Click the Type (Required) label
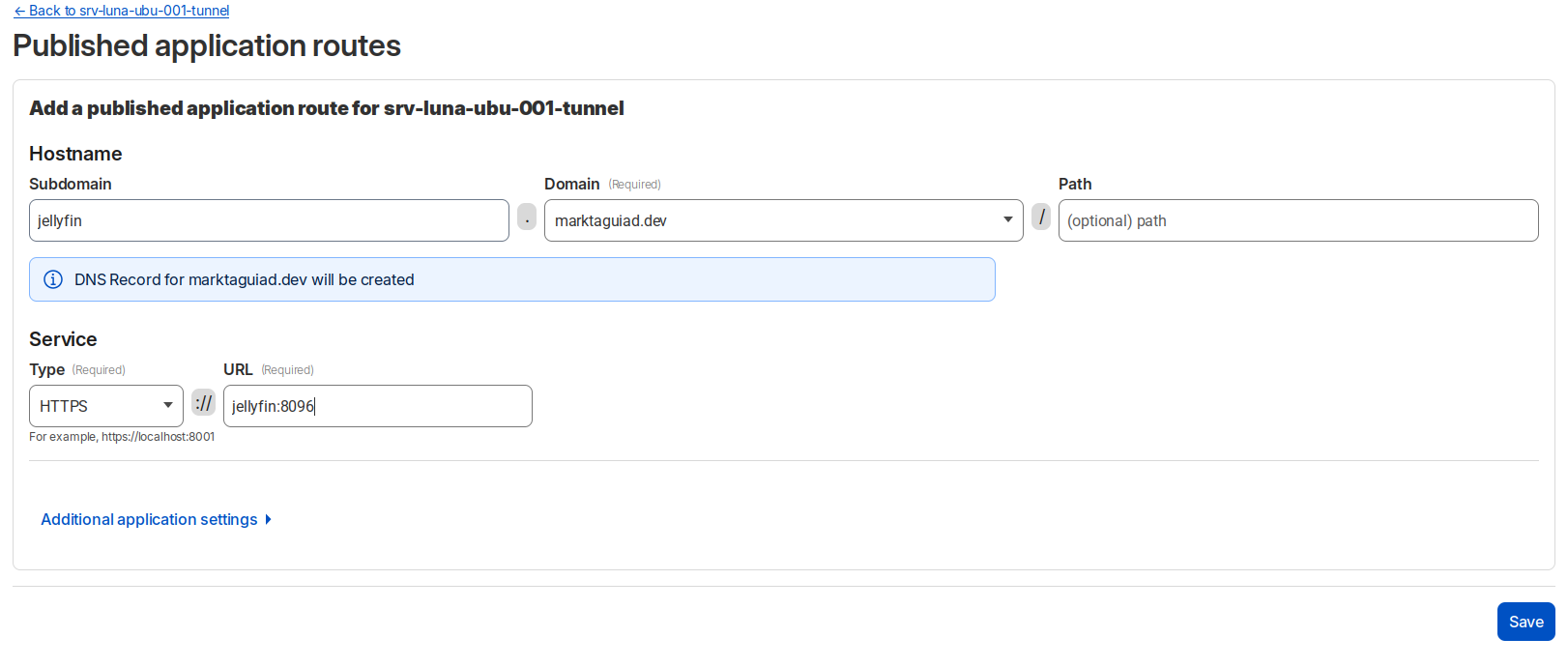This screenshot has width=1568, height=667. pos(76,369)
